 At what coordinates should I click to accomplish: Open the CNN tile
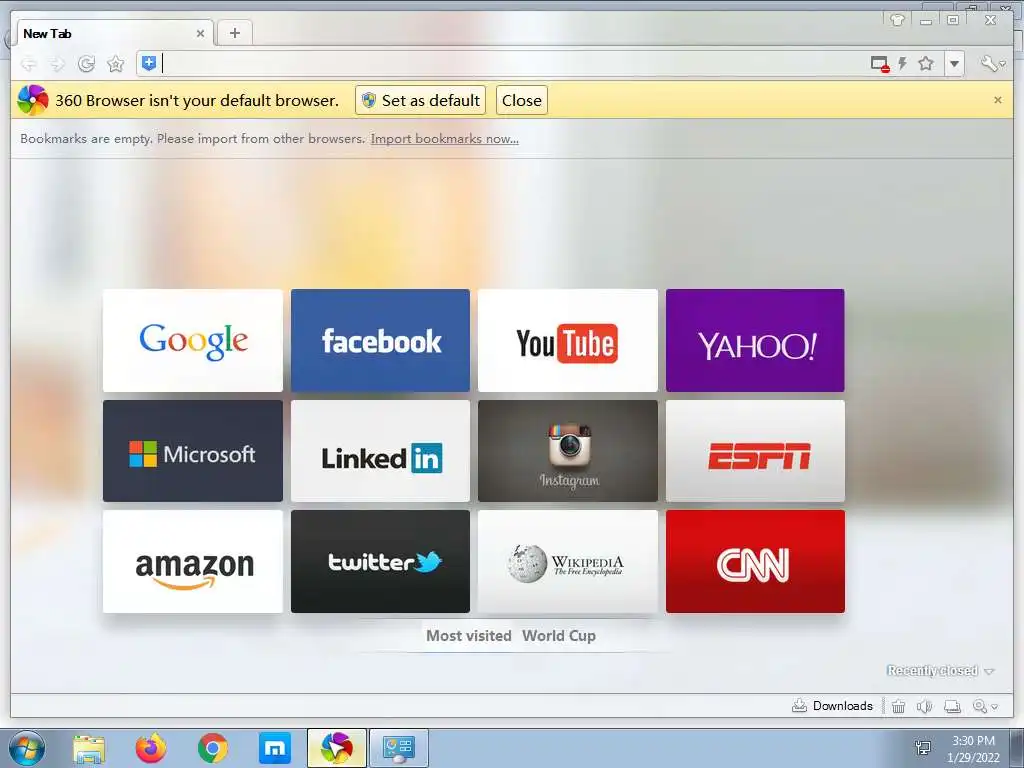click(x=755, y=562)
